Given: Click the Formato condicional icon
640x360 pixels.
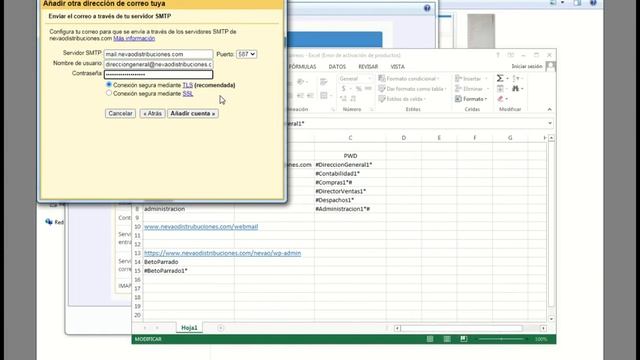Looking at the screenshot, I should (382, 78).
